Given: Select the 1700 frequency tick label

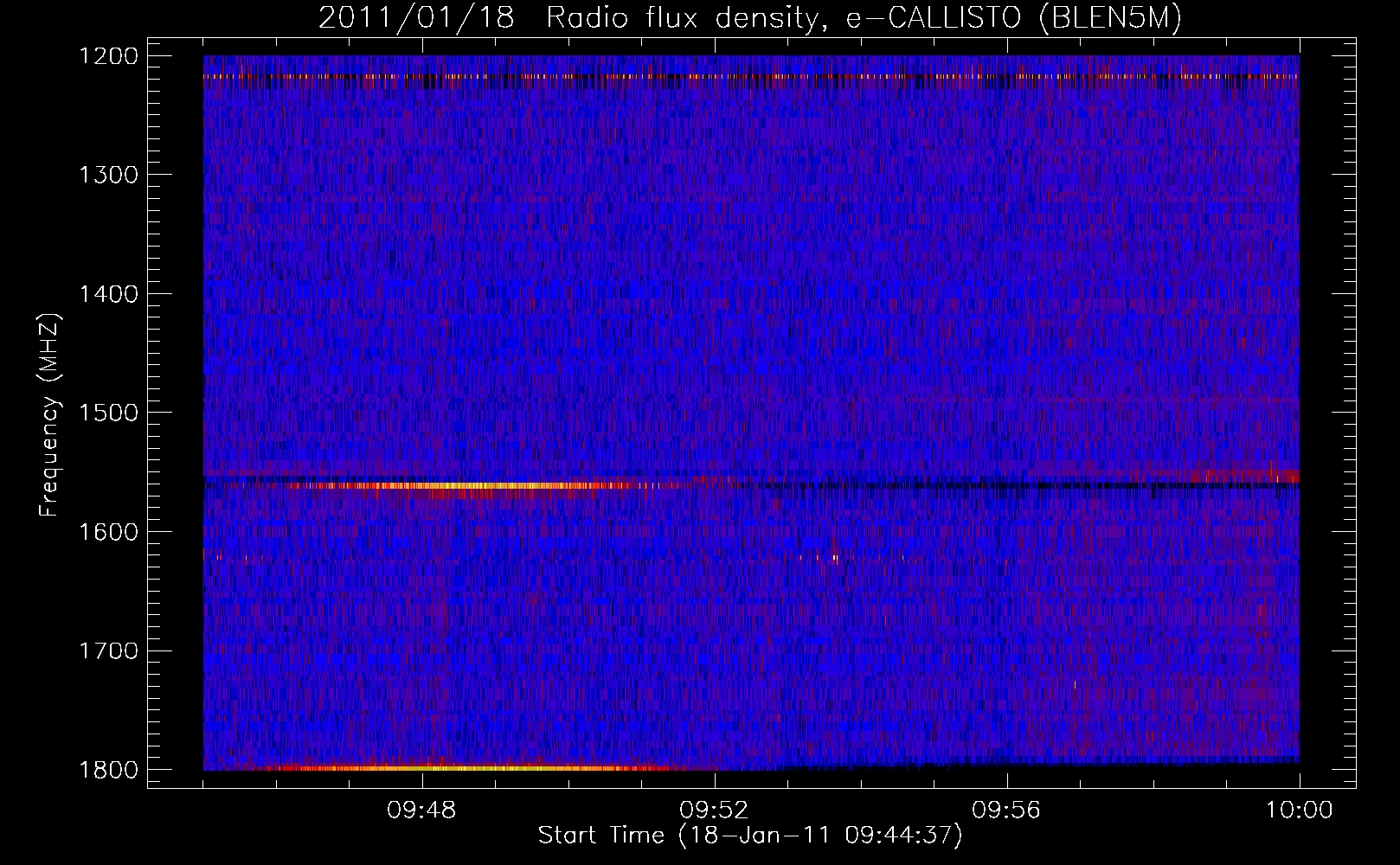Looking at the screenshot, I should click(x=108, y=650).
